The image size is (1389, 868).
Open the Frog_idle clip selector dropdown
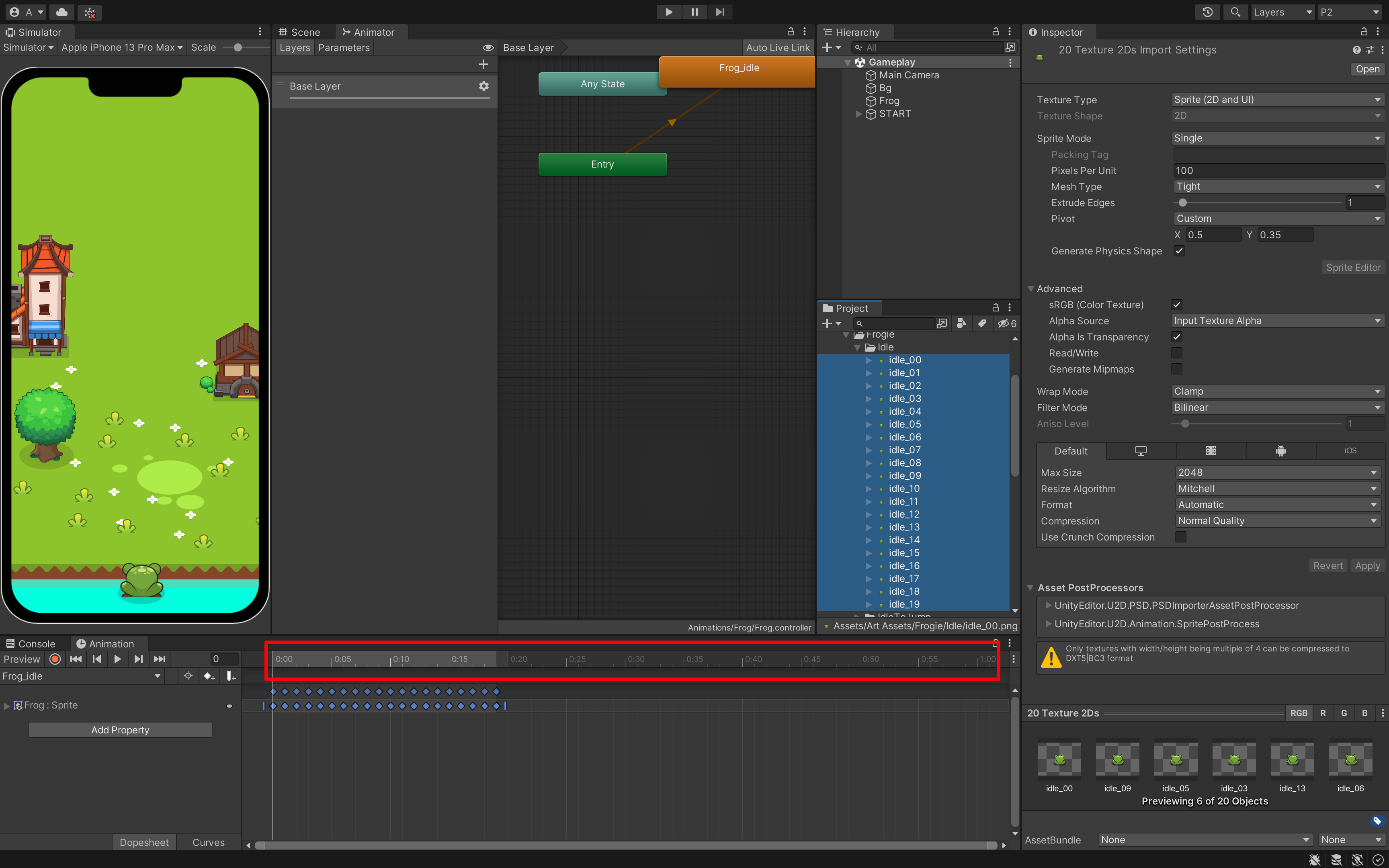[82, 676]
